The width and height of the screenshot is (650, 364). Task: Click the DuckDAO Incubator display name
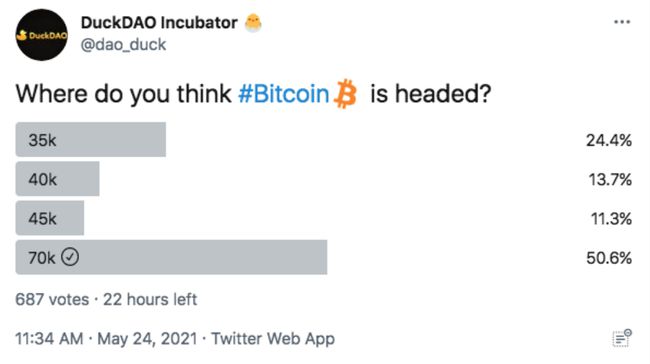[159, 23]
